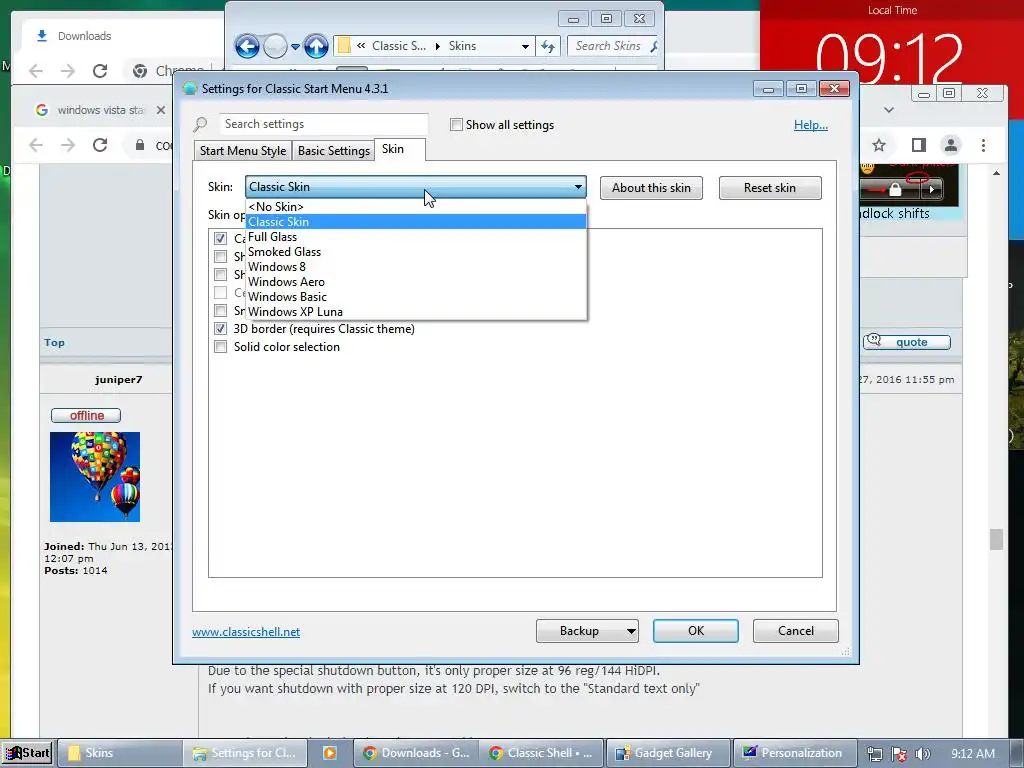Choose Smoked Glass skin option
The width and height of the screenshot is (1024, 768).
[416, 251]
